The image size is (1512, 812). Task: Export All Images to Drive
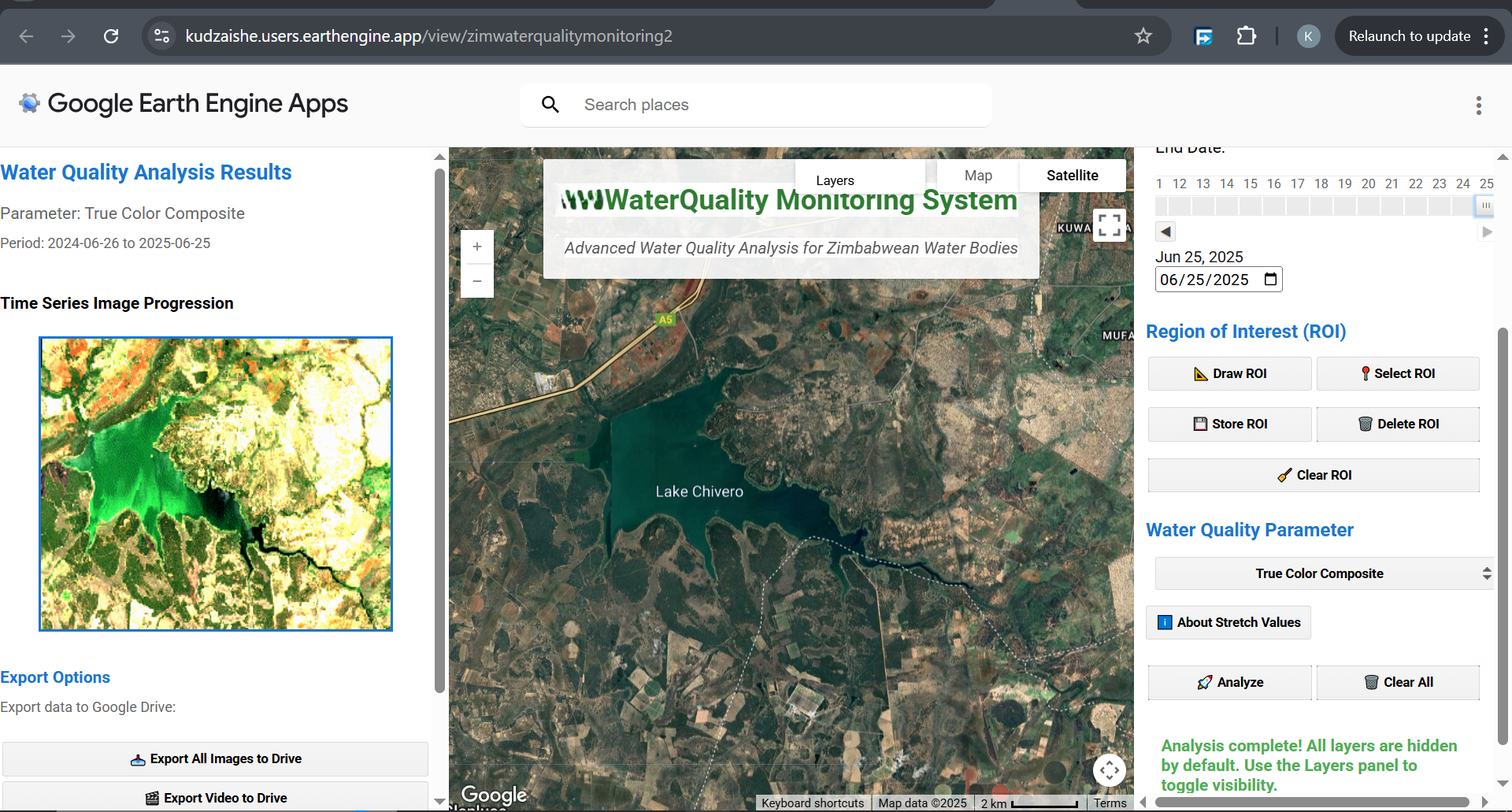coord(215,758)
